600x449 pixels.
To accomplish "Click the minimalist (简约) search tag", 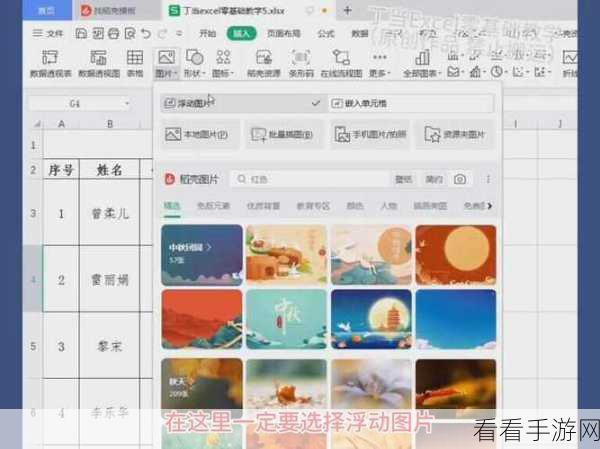I will tap(434, 179).
